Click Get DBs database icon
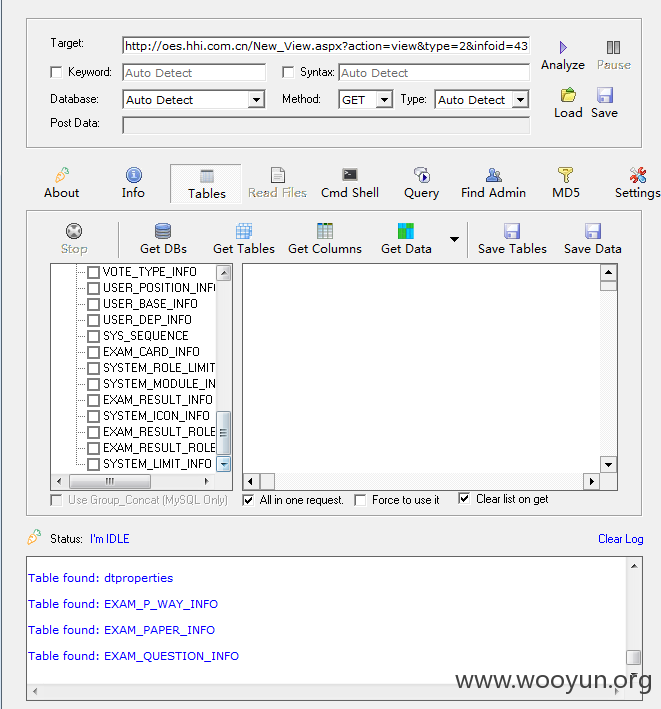 tap(163, 231)
